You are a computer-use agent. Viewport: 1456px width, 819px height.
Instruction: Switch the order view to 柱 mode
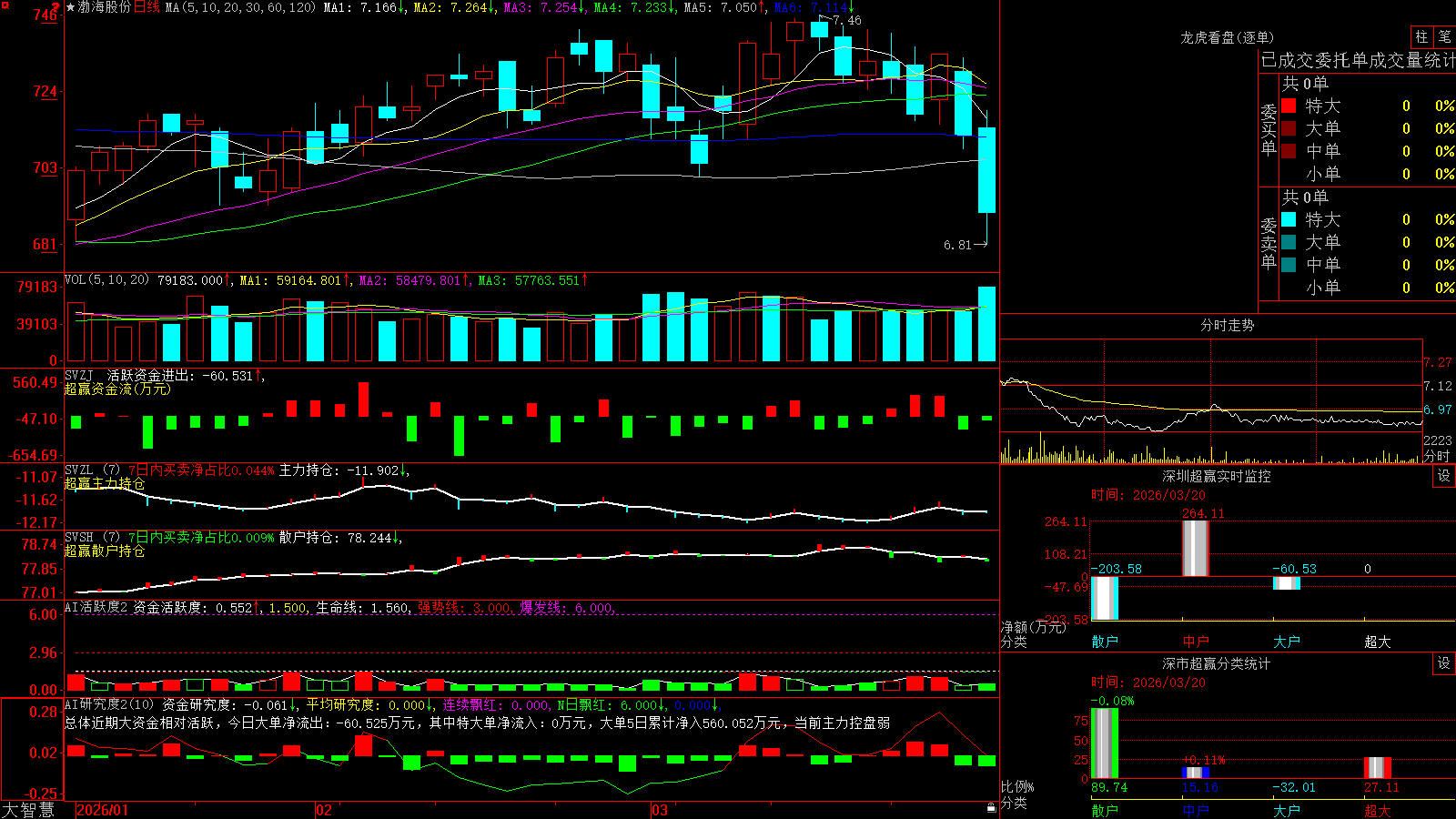point(1421,36)
